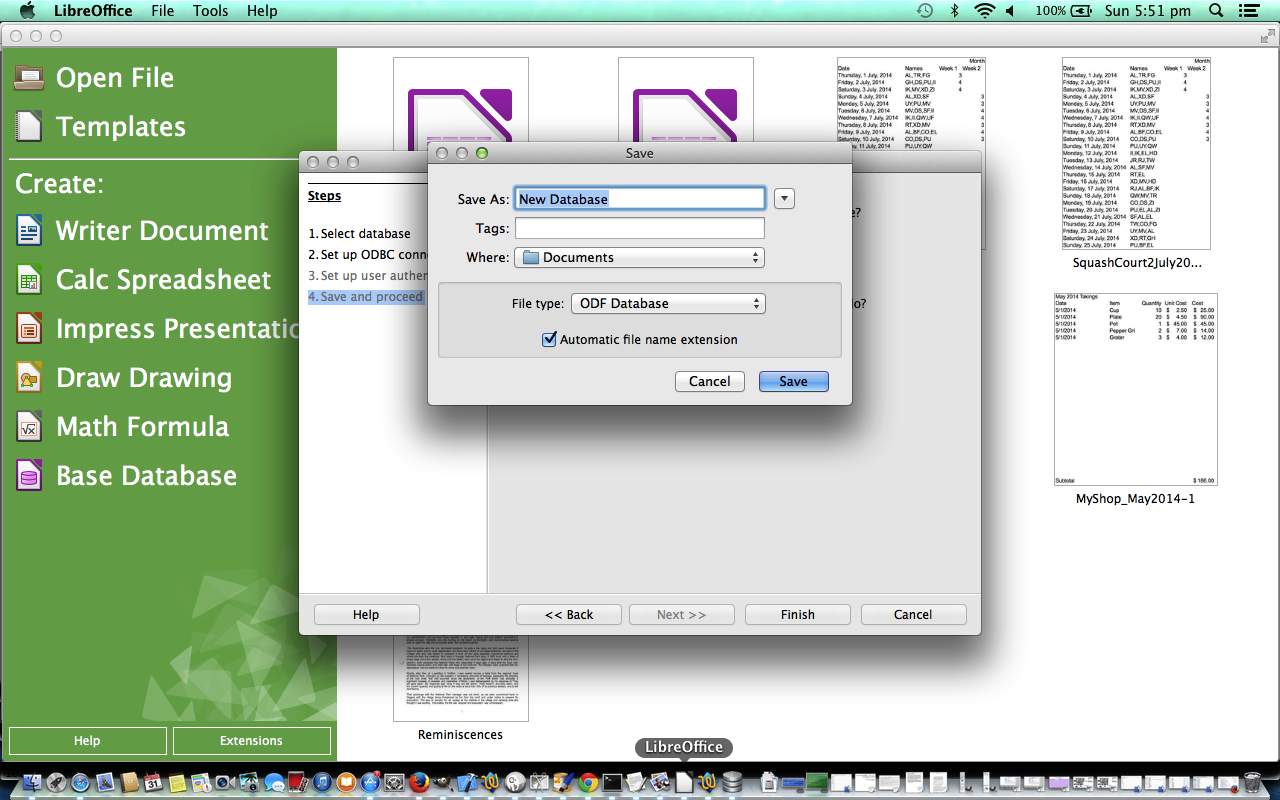Click Help button in Start Center sidebar
This screenshot has height=800, width=1280.
point(87,741)
